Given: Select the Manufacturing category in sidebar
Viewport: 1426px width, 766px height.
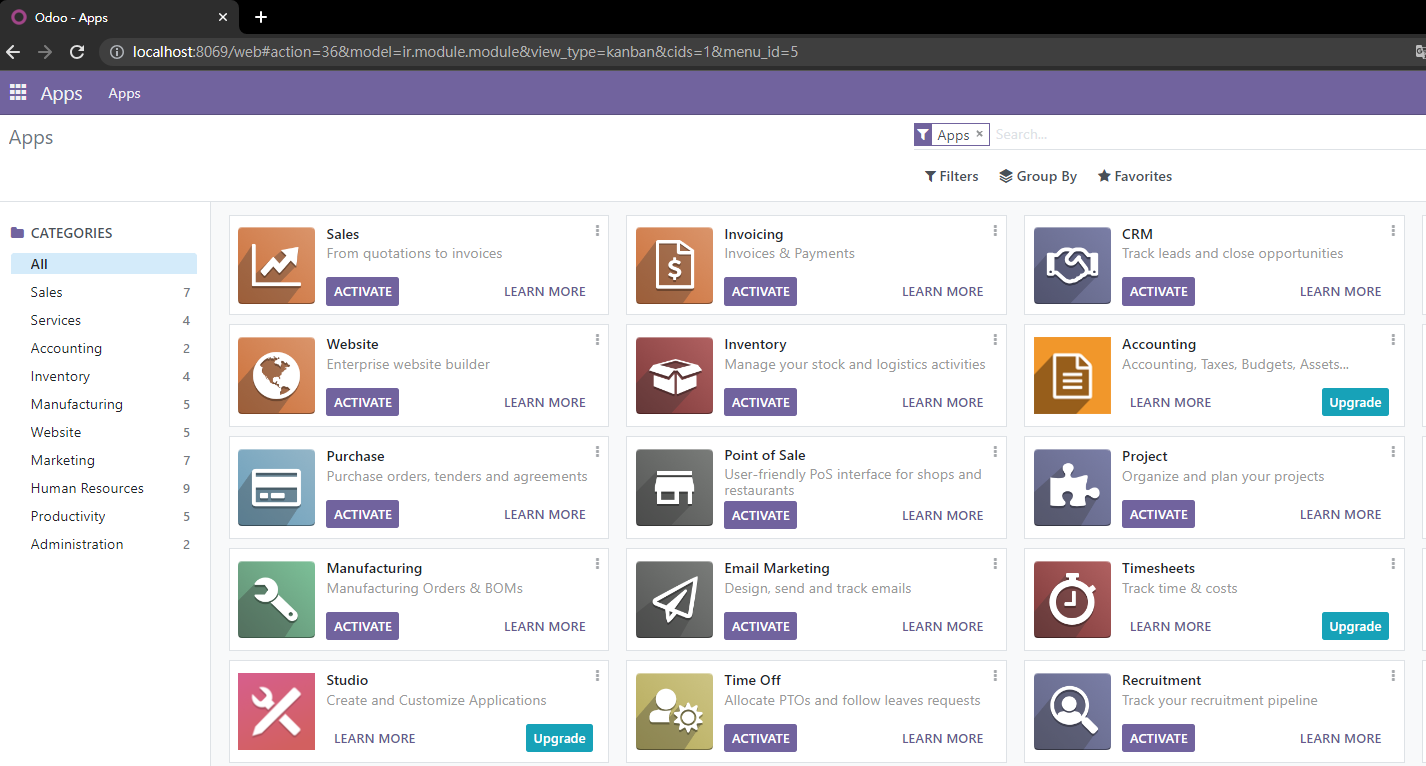Looking at the screenshot, I should [104, 404].
